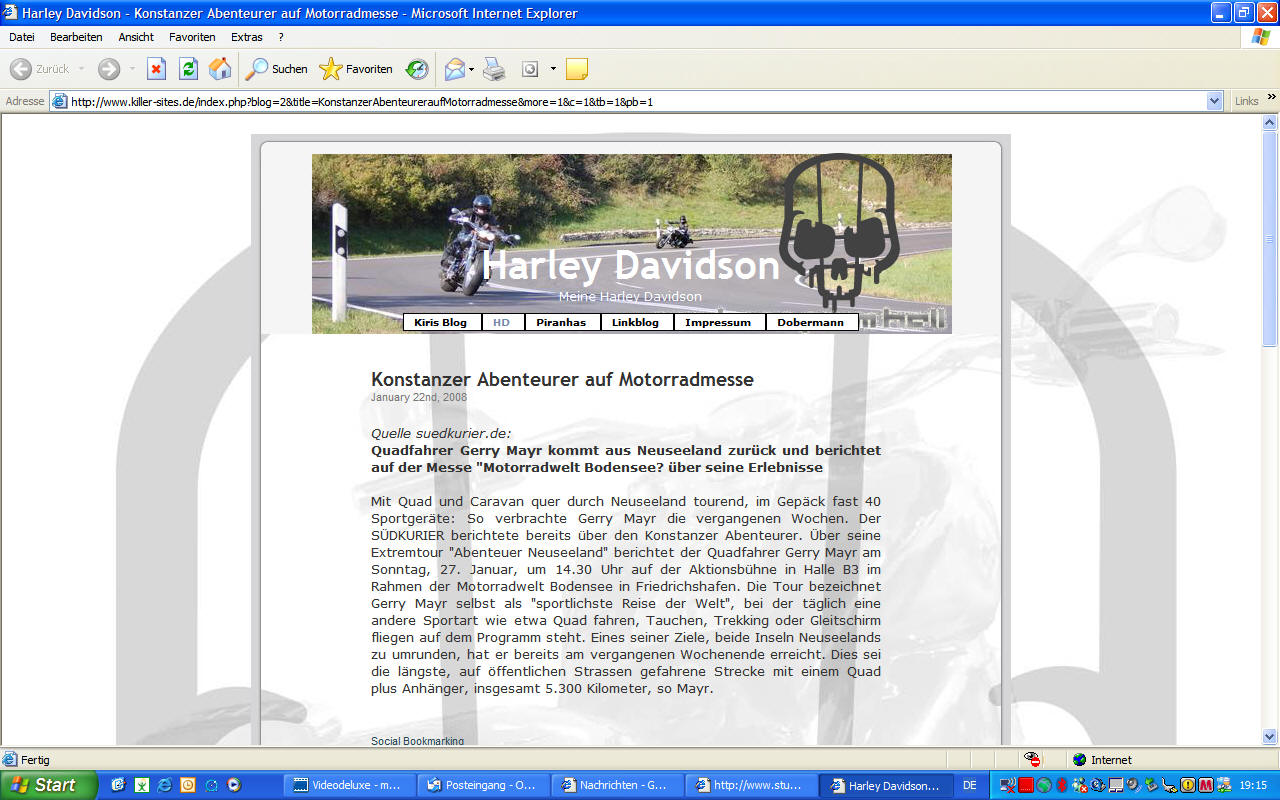Viewport: 1280px width, 800px height.
Task: Click the date January 22nd, 2008
Action: pyautogui.click(x=419, y=397)
